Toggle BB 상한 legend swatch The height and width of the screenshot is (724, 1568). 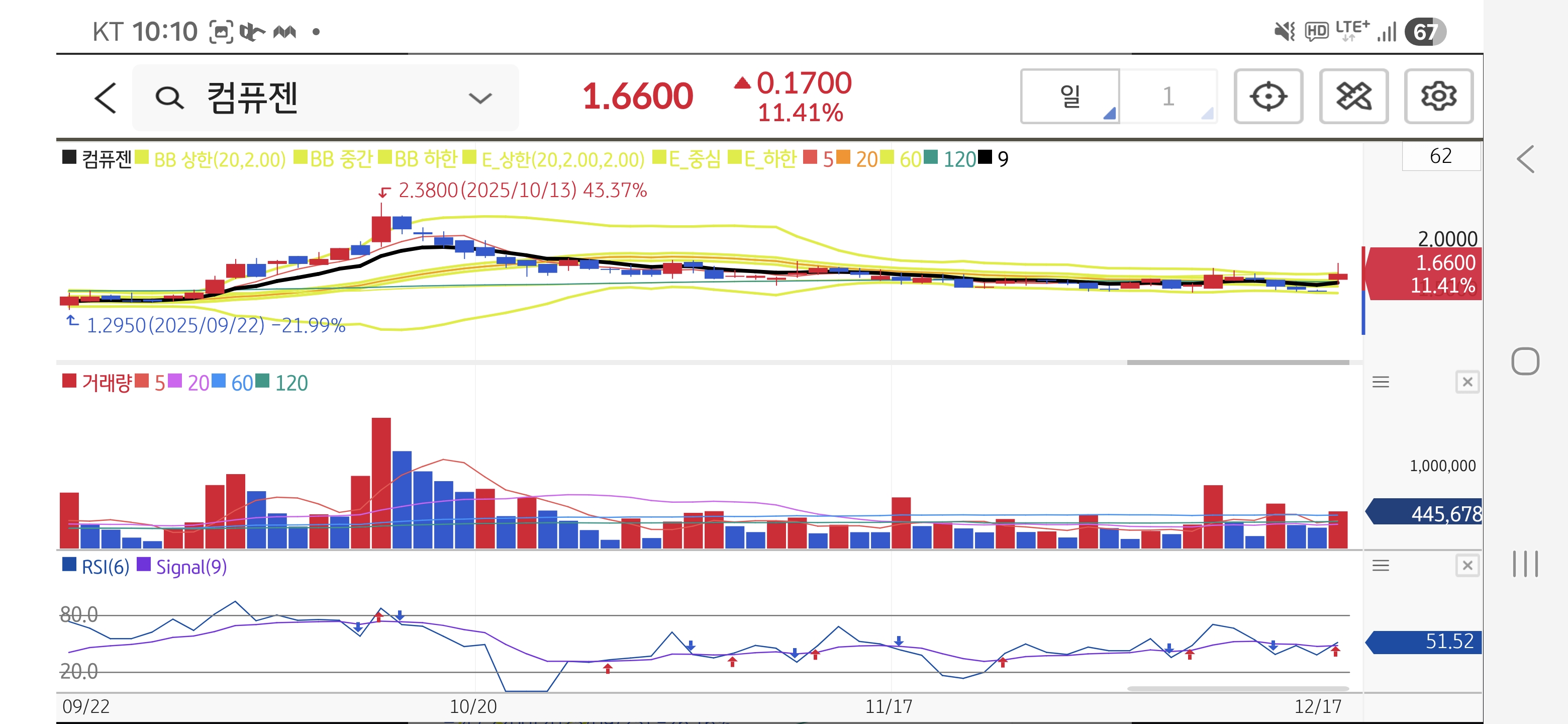(x=142, y=158)
